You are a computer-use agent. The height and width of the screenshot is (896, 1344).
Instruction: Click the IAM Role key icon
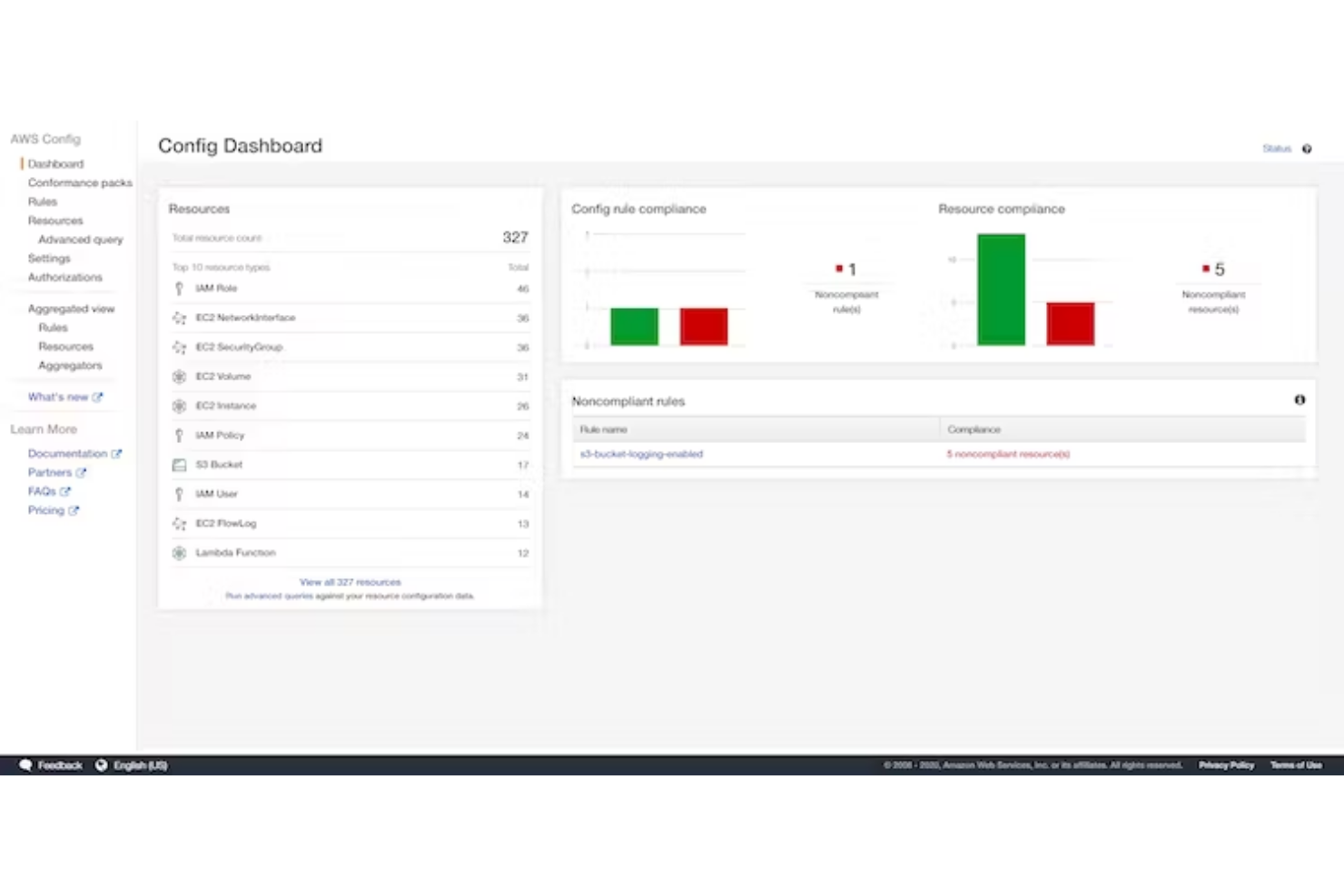(x=178, y=288)
